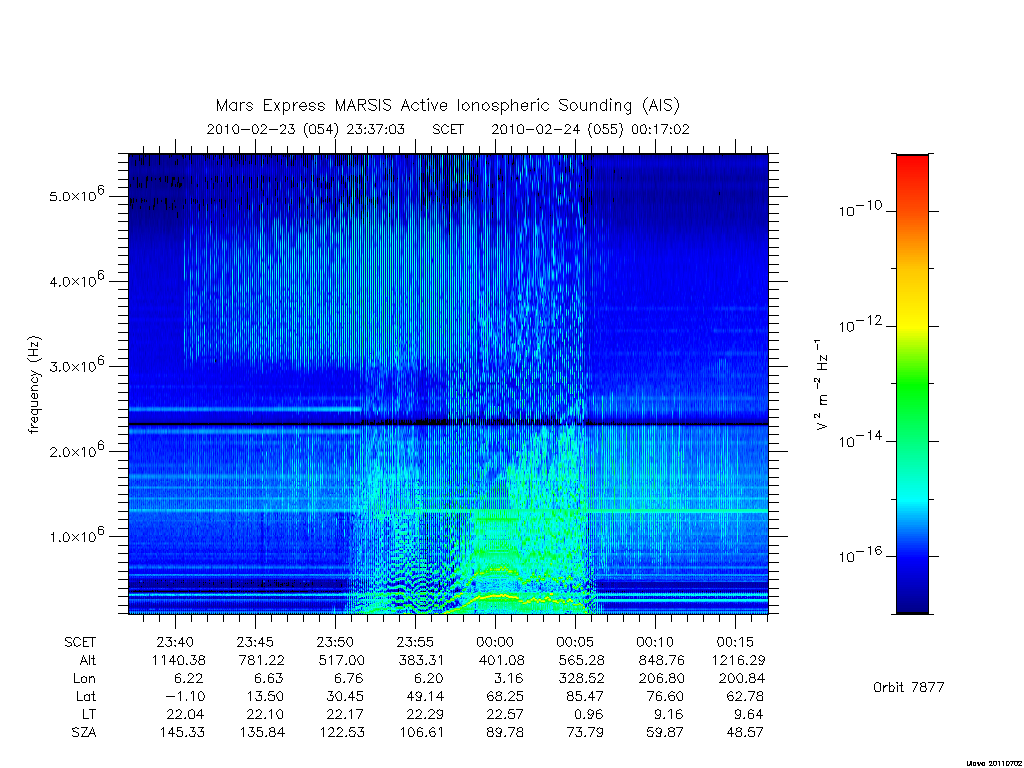Click the 4.0×10^6 frequency tick label
The height and width of the screenshot is (768, 1024).
tap(76, 280)
